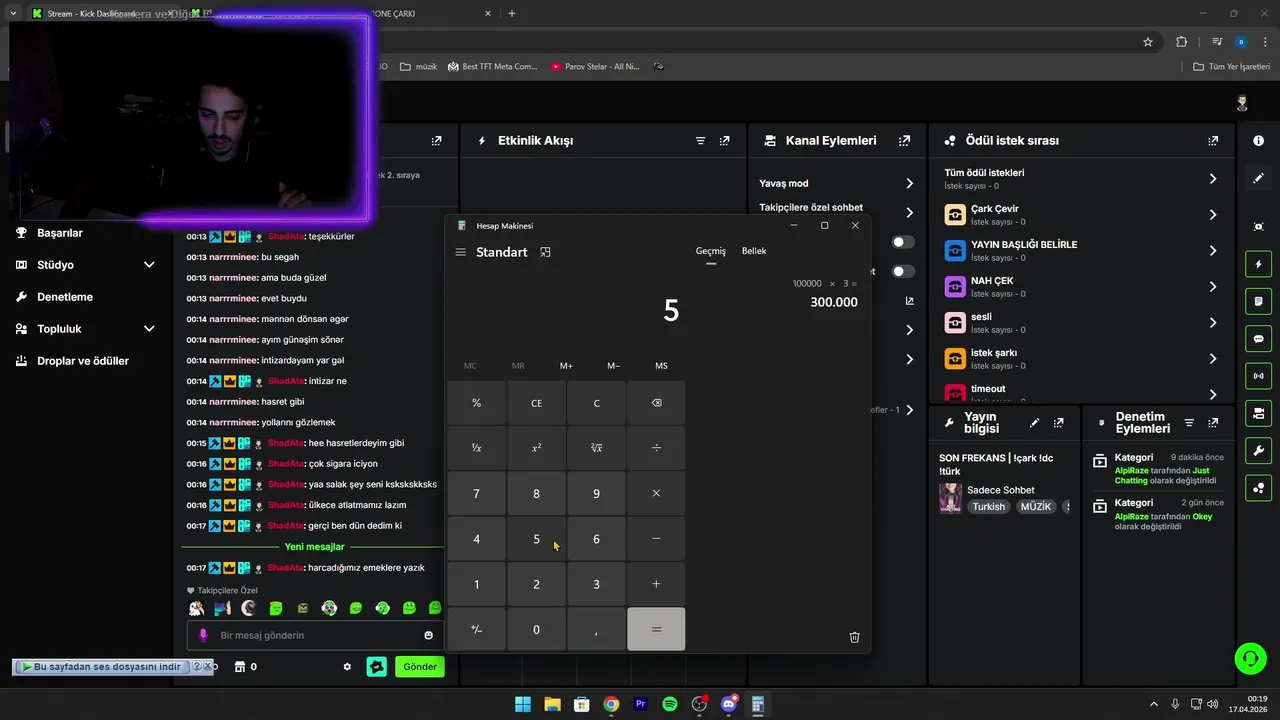Bookmark this page with star icon
Image resolution: width=1280 pixels, height=720 pixels.
tap(1148, 42)
